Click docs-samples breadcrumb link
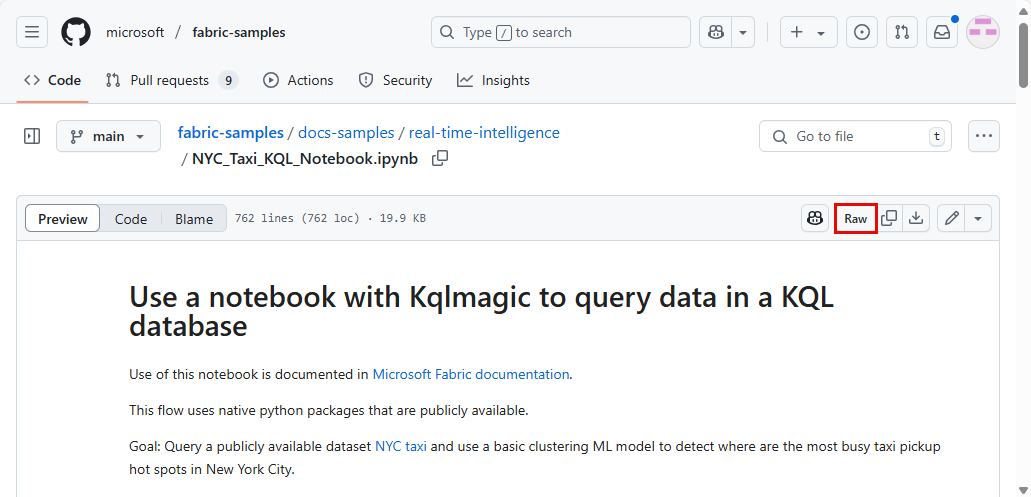Screen dimensions: 1031x497 coord(347,133)
